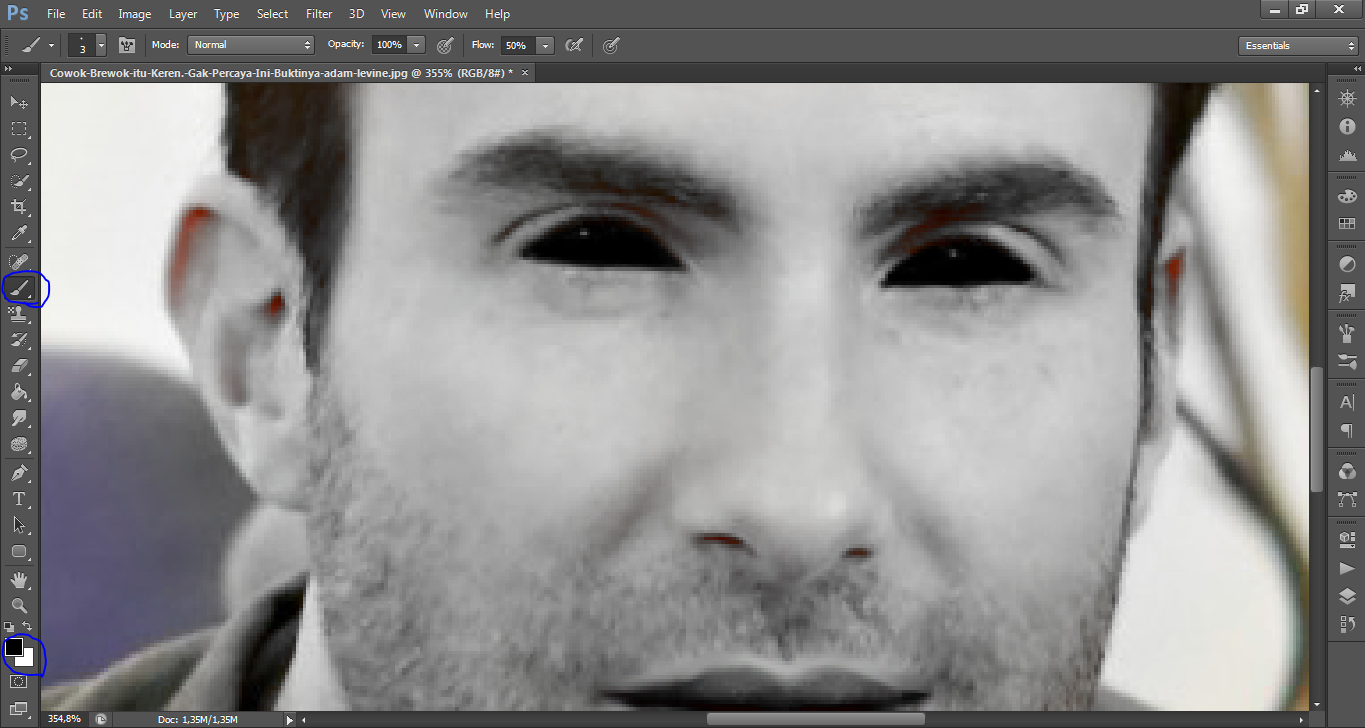This screenshot has width=1365, height=728.
Task: Open the Layer menu
Action: point(183,14)
